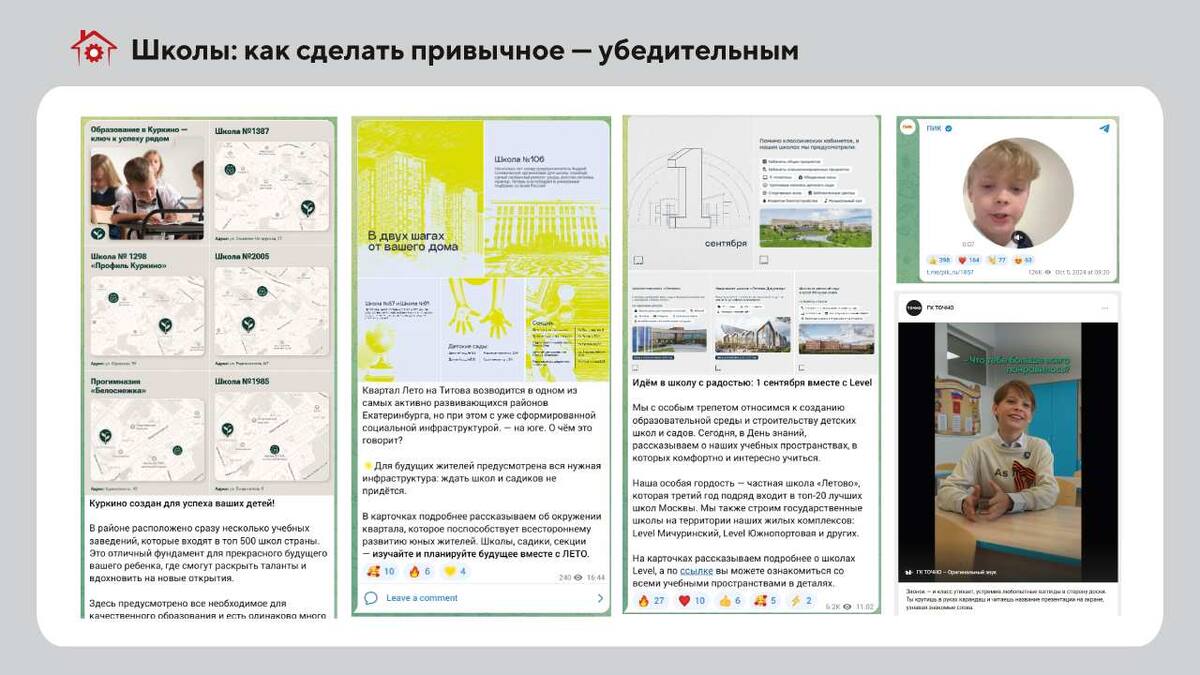Click the Telegram share arrow on the ПИК post
The image size is (1200, 675).
pos(1104,128)
